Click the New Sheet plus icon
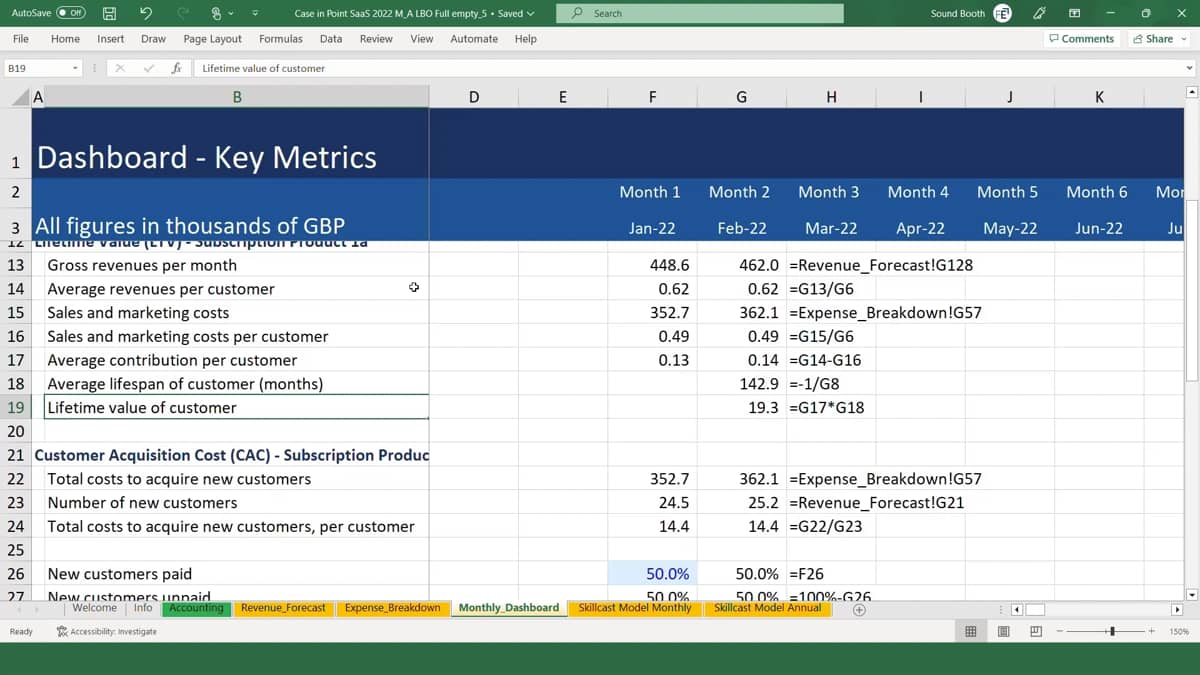The image size is (1200, 675). pyautogui.click(x=859, y=609)
